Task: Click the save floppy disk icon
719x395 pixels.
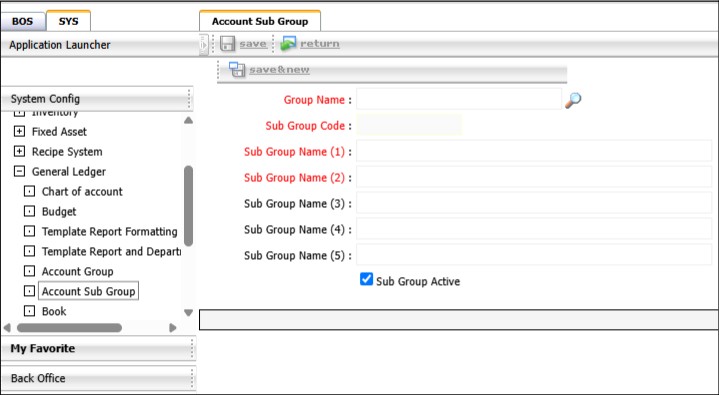Action: pyautogui.click(x=227, y=44)
